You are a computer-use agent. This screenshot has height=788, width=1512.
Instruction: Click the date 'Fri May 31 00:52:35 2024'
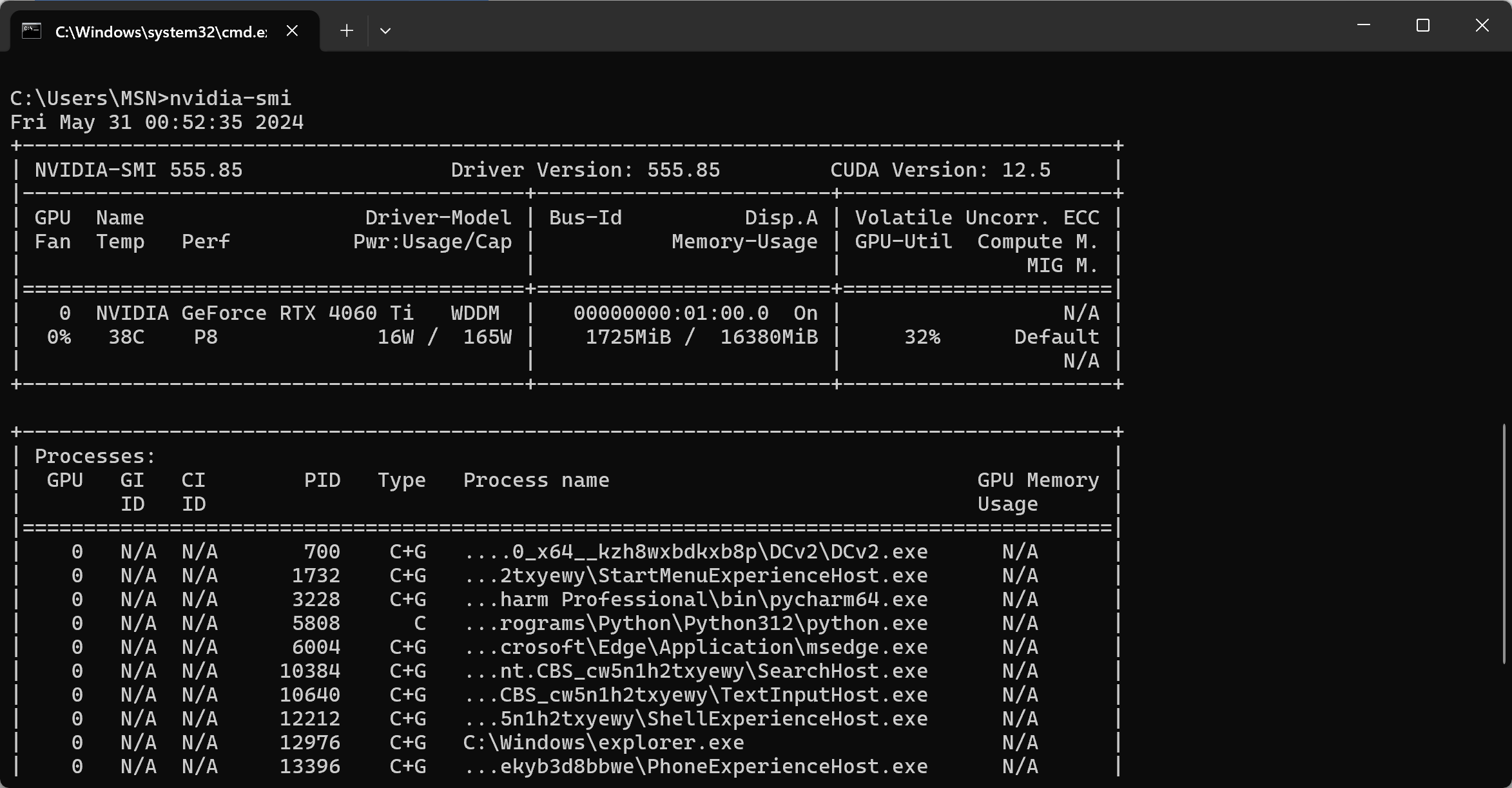[157, 122]
